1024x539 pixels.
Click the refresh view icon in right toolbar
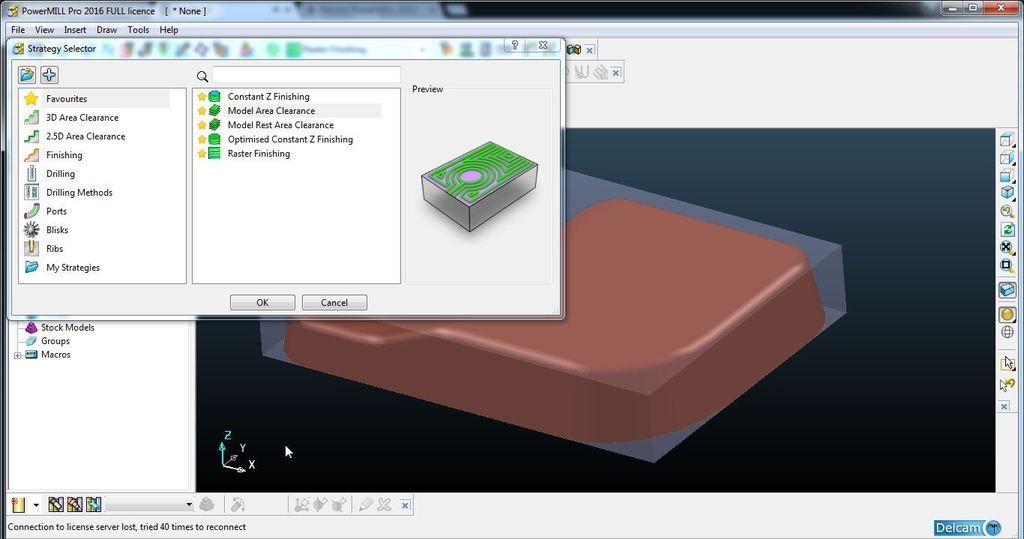pos(1007,229)
